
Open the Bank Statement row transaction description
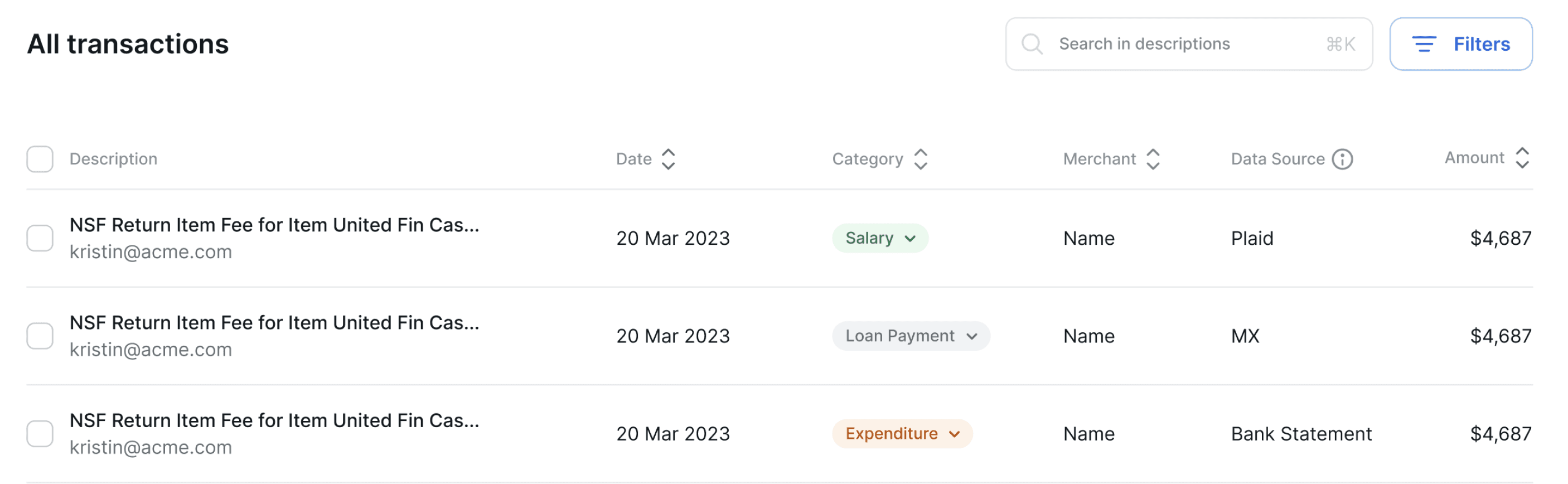(x=274, y=420)
